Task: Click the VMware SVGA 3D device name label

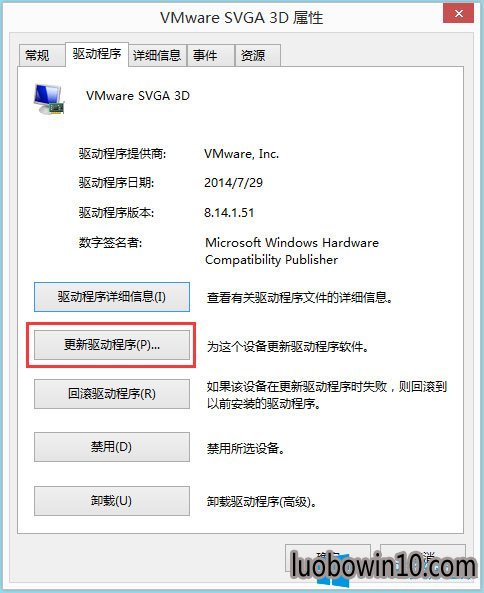Action: click(138, 96)
